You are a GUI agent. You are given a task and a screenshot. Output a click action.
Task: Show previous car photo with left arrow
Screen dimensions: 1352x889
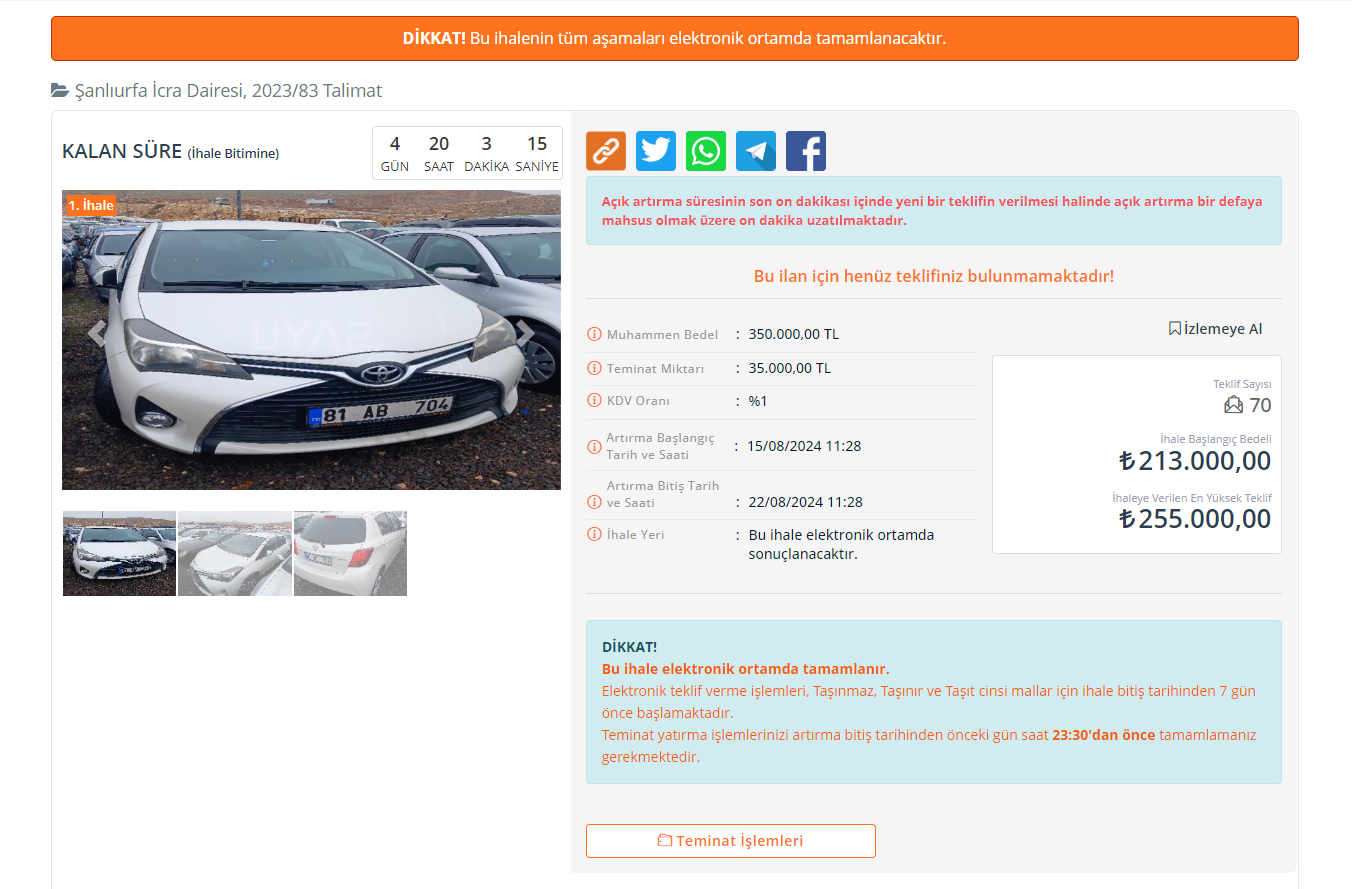pyautogui.click(x=97, y=333)
